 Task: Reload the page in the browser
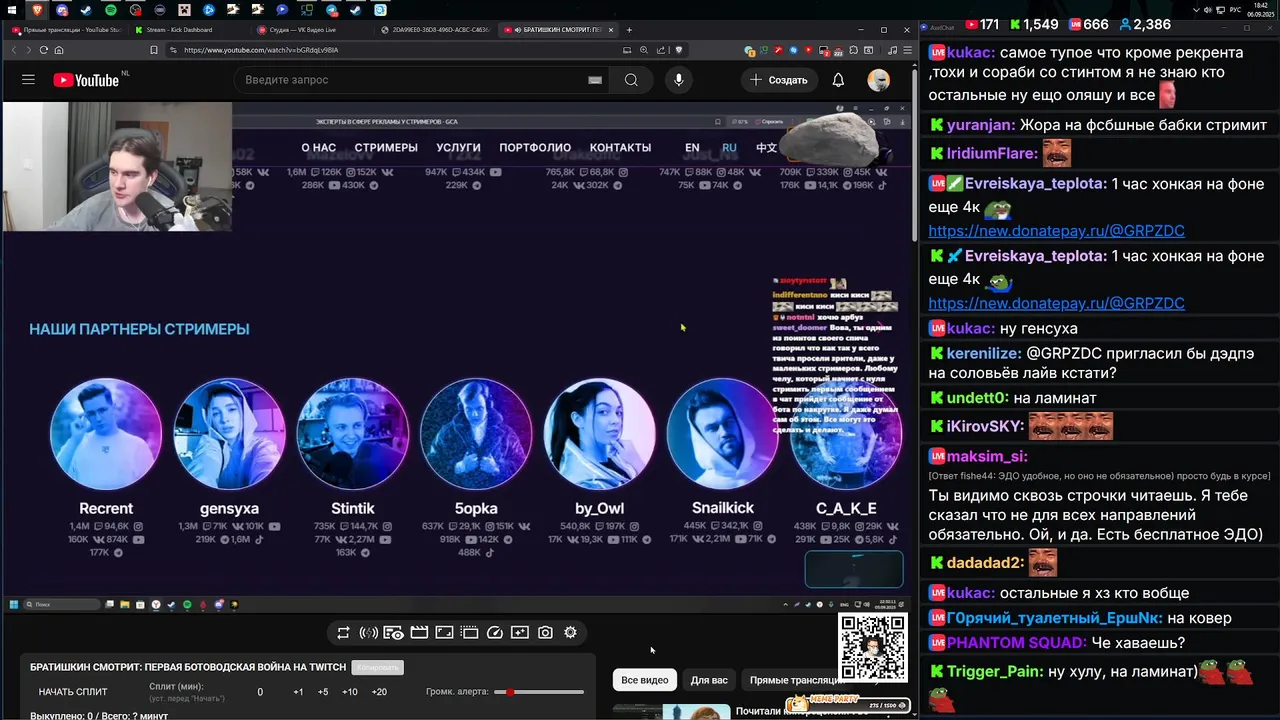44,50
